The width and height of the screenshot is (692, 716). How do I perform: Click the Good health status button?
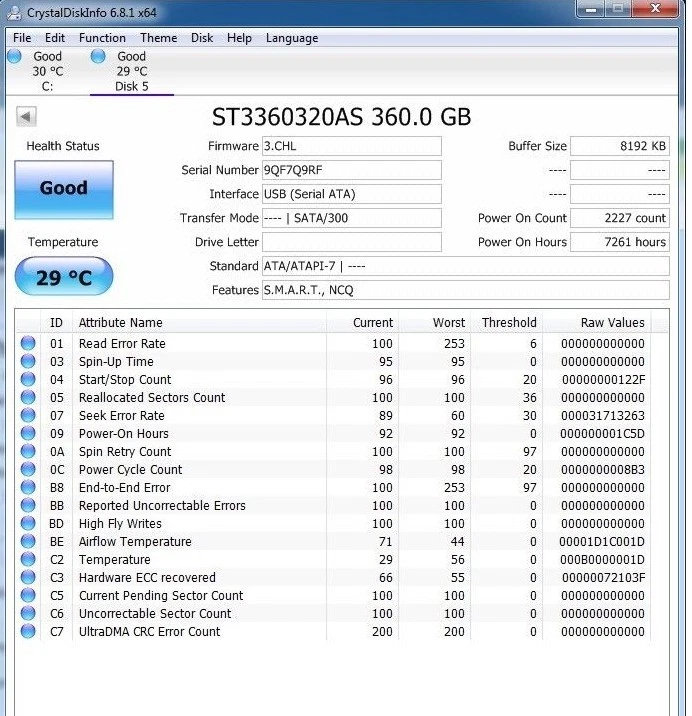tap(64, 190)
